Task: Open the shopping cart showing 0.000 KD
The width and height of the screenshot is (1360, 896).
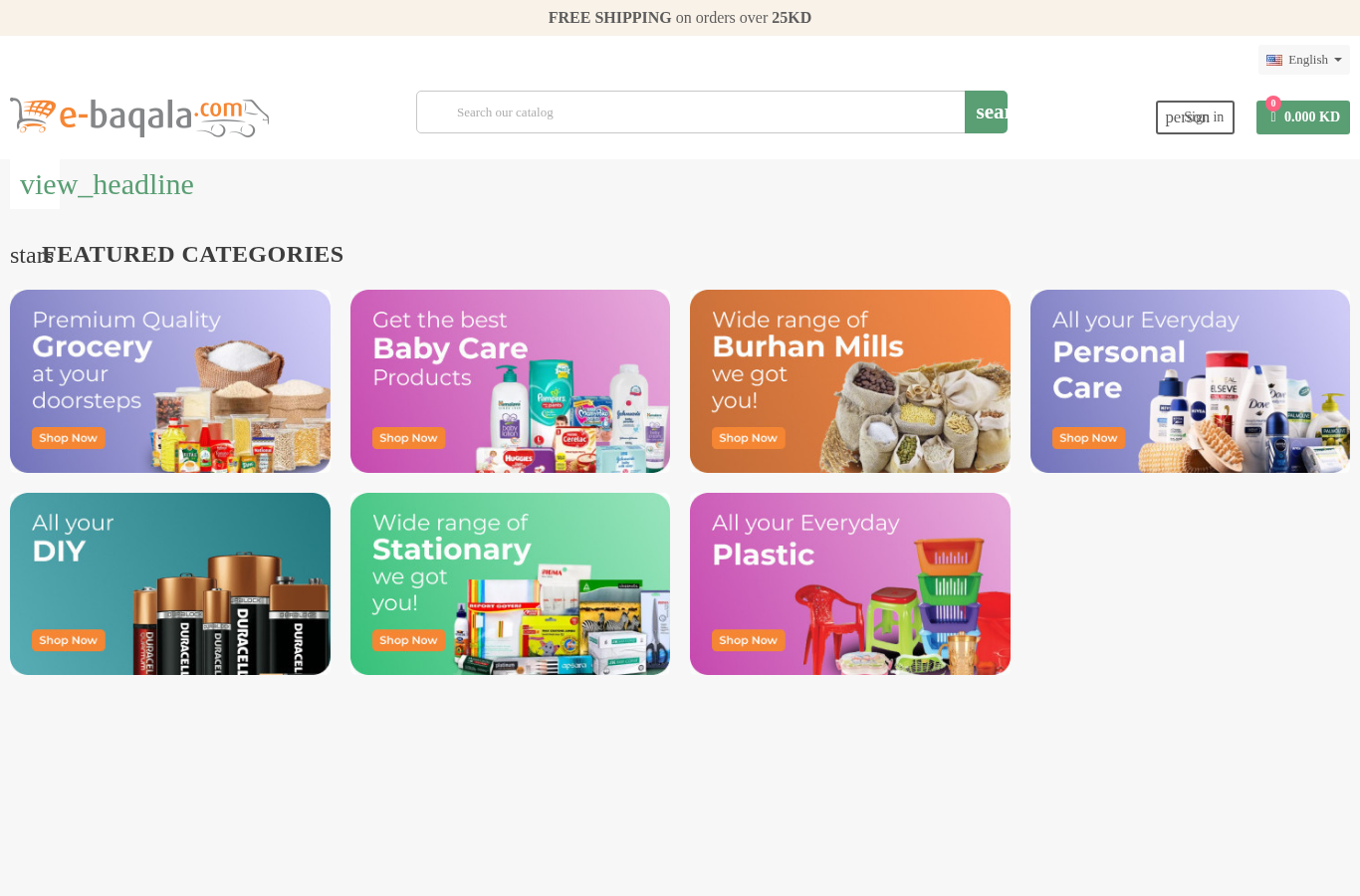Action: [x=1303, y=117]
